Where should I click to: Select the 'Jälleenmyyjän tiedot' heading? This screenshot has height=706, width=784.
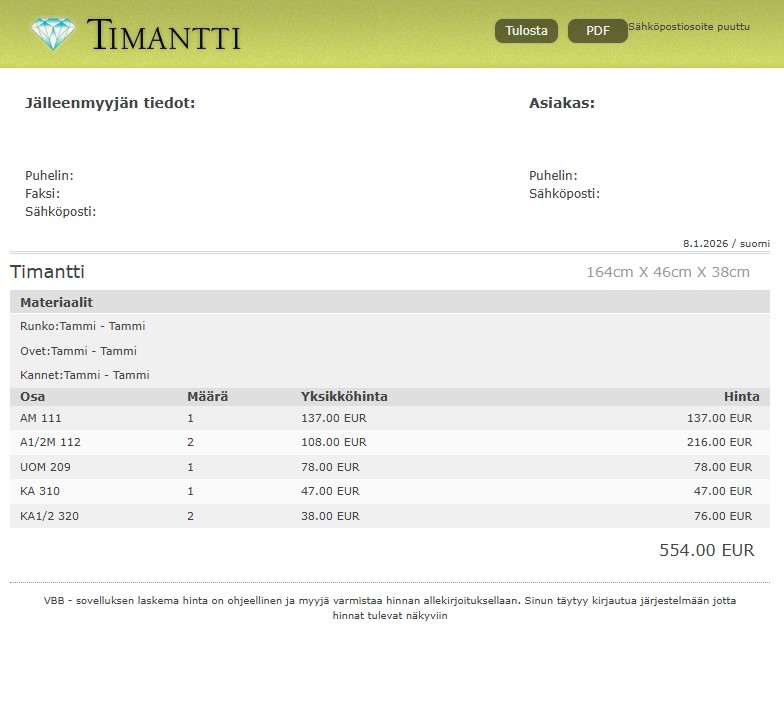click(110, 103)
